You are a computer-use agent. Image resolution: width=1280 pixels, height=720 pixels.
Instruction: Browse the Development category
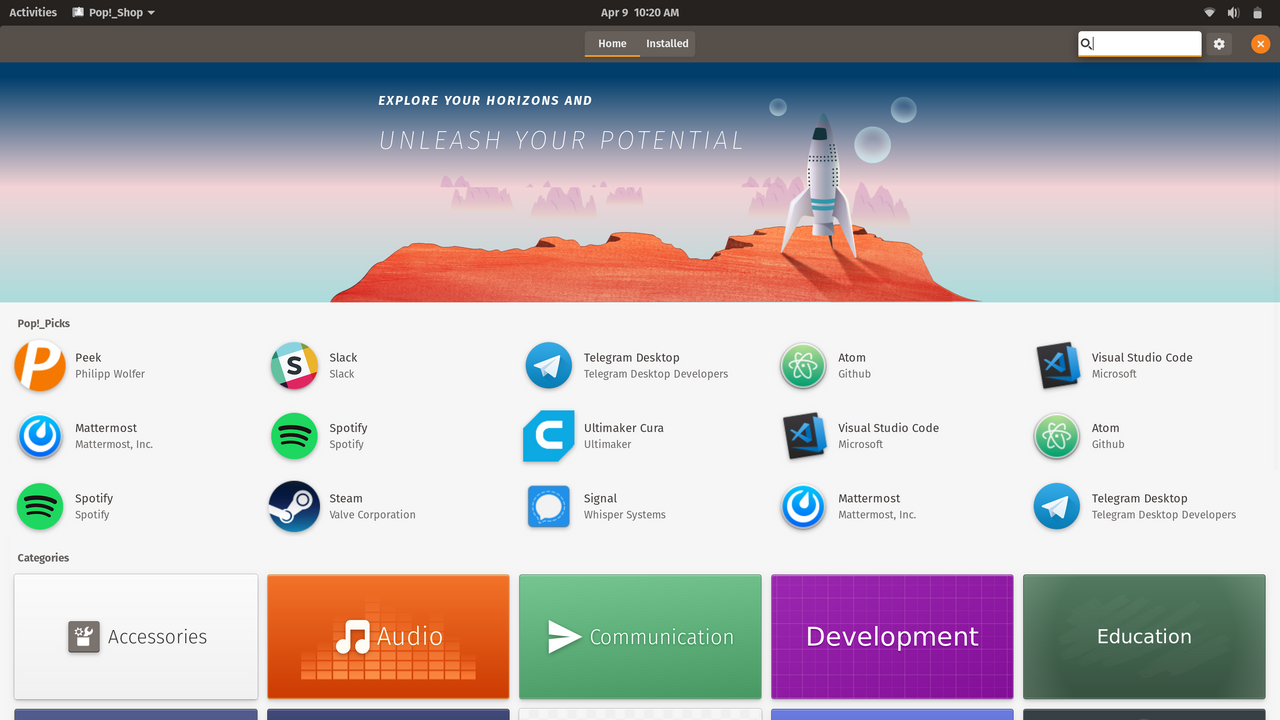(x=891, y=636)
